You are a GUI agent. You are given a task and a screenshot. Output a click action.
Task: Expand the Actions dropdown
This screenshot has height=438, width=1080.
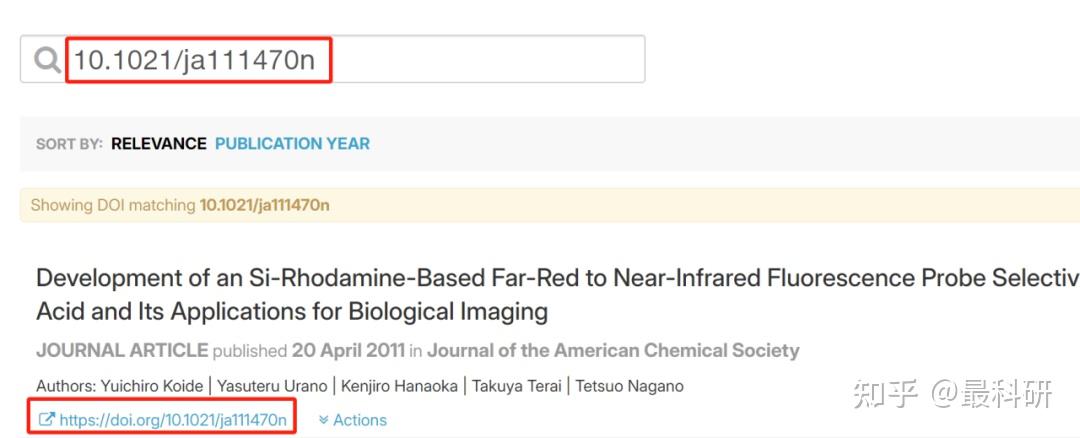(x=353, y=420)
